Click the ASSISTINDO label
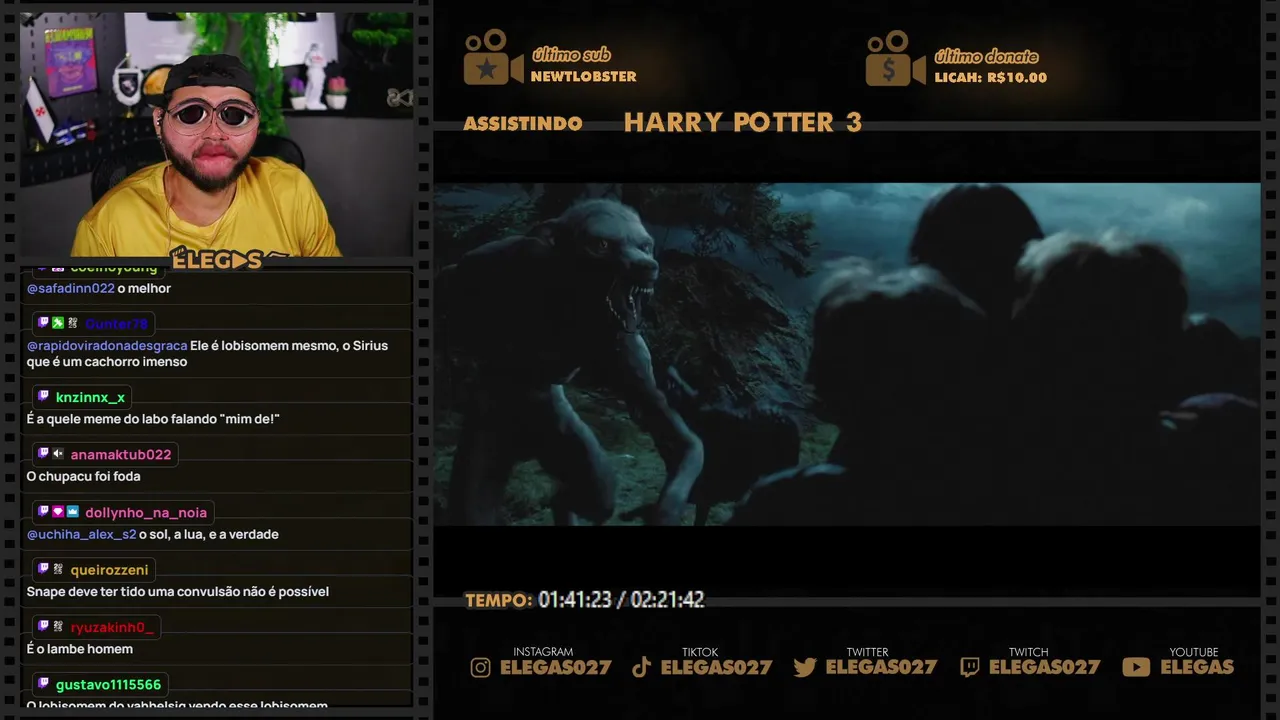 point(523,123)
